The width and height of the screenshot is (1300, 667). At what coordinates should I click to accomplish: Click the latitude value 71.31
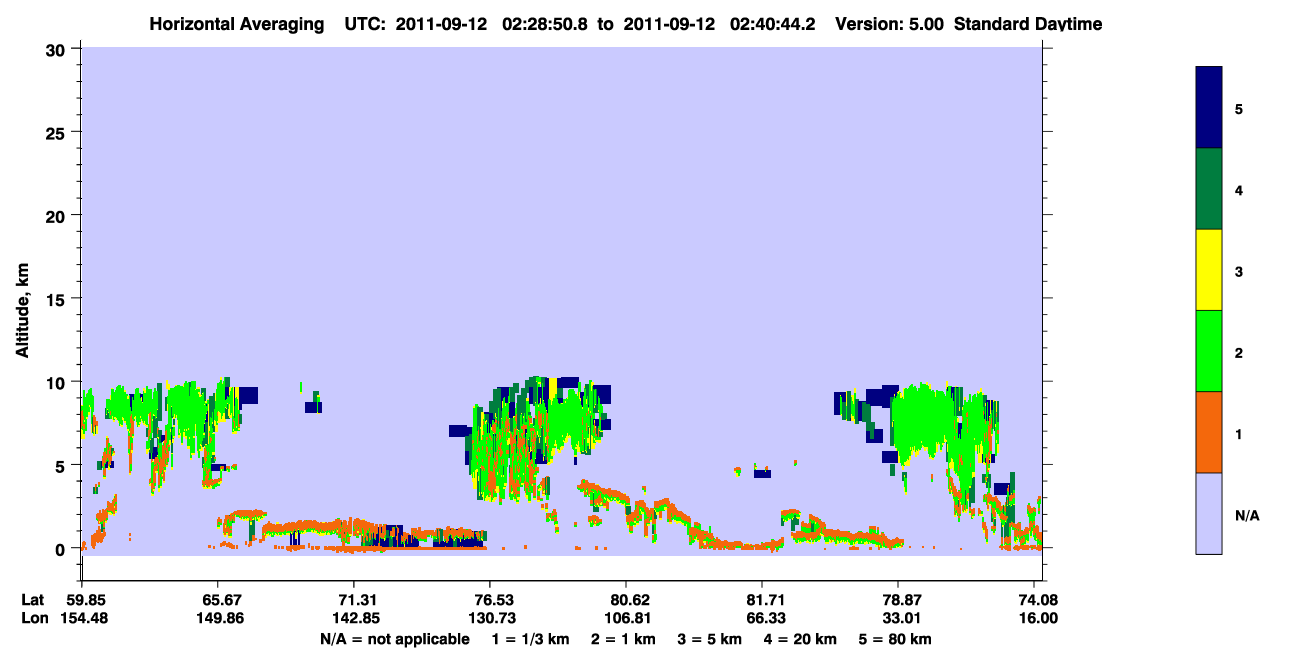(x=354, y=600)
